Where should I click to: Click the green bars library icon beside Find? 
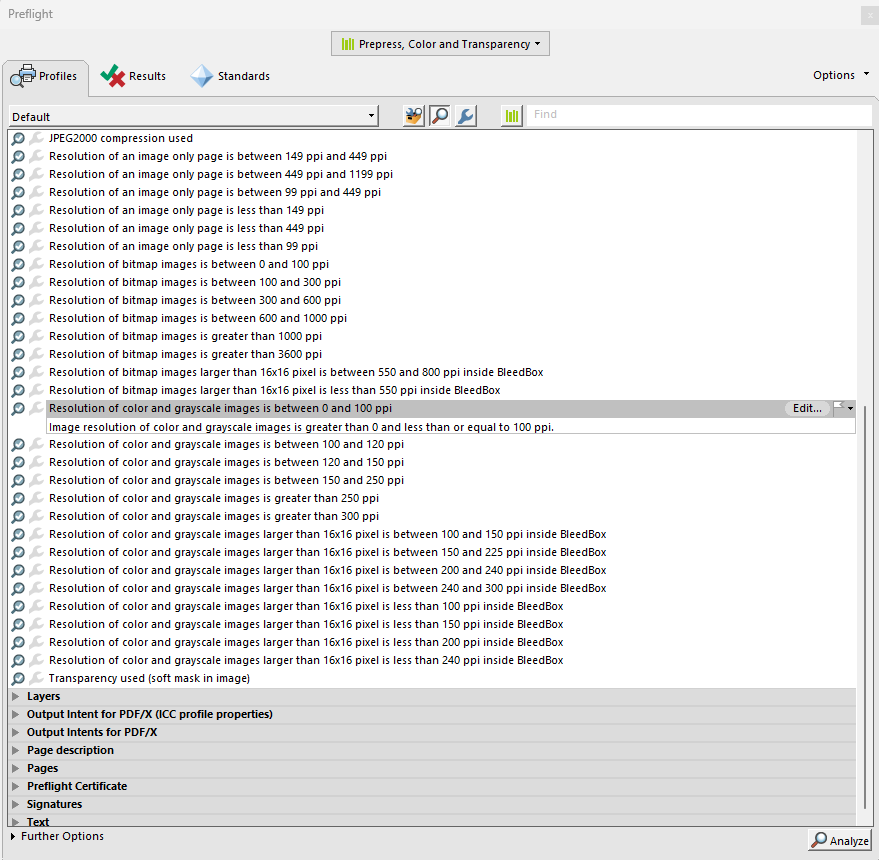click(x=512, y=116)
